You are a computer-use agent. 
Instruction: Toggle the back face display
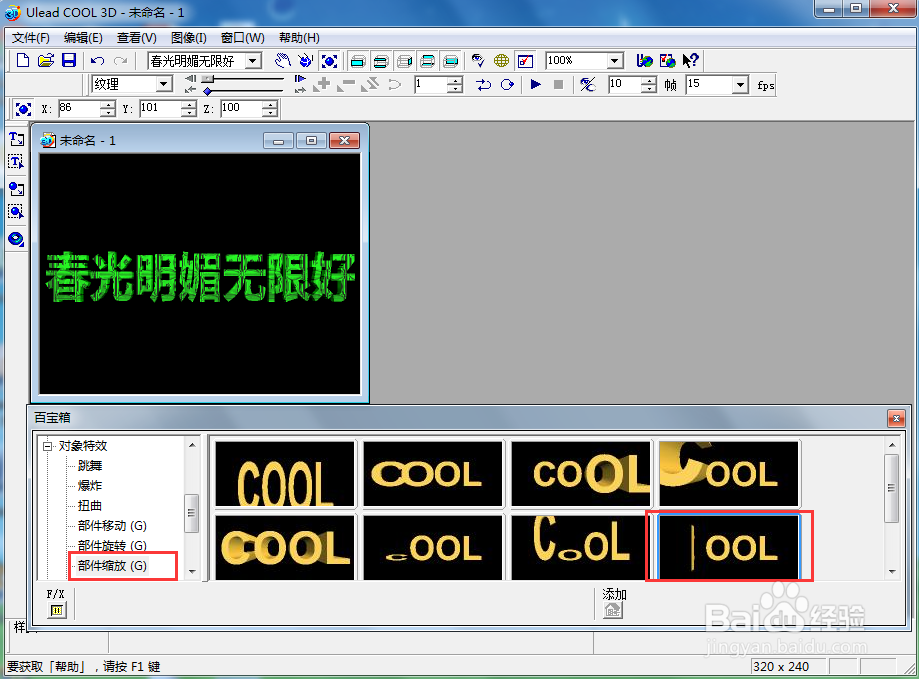tap(451, 61)
